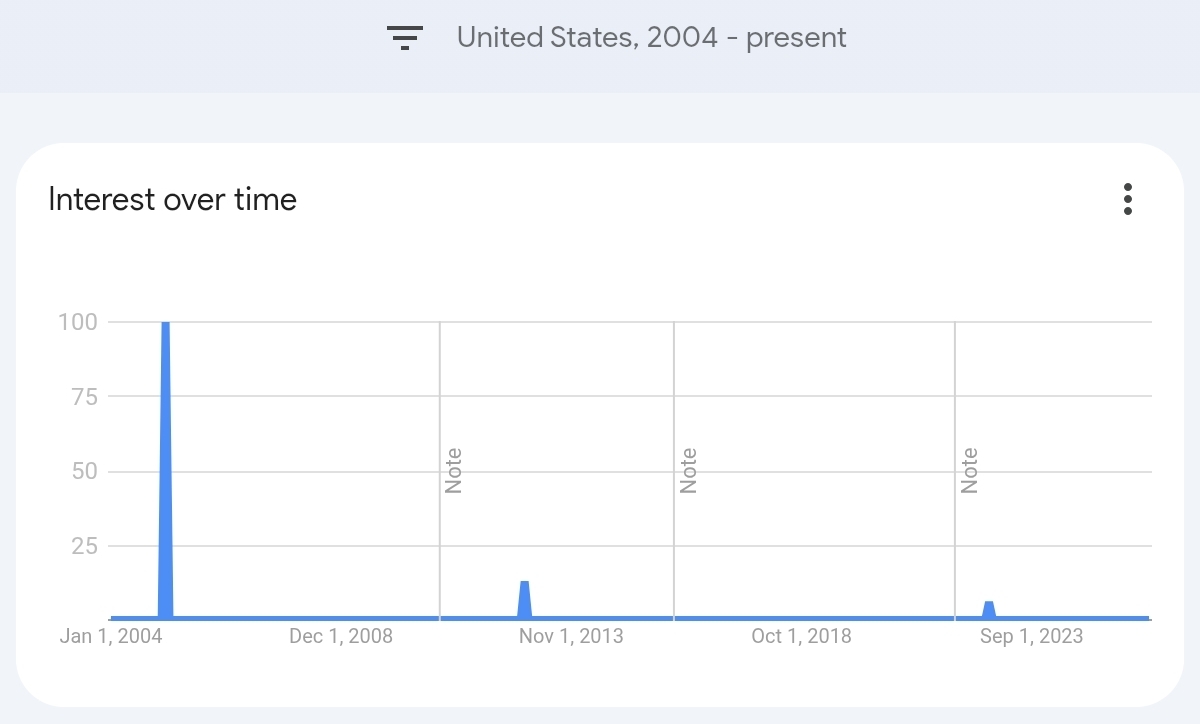This screenshot has height=724, width=1200.
Task: Click the 'Interest over time' heading
Action: tap(173, 199)
